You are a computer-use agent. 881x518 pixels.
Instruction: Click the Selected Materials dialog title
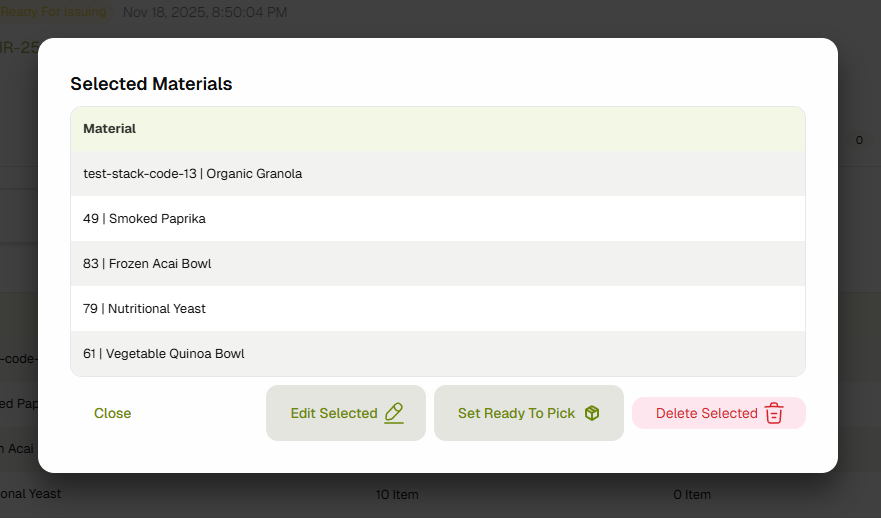point(151,84)
